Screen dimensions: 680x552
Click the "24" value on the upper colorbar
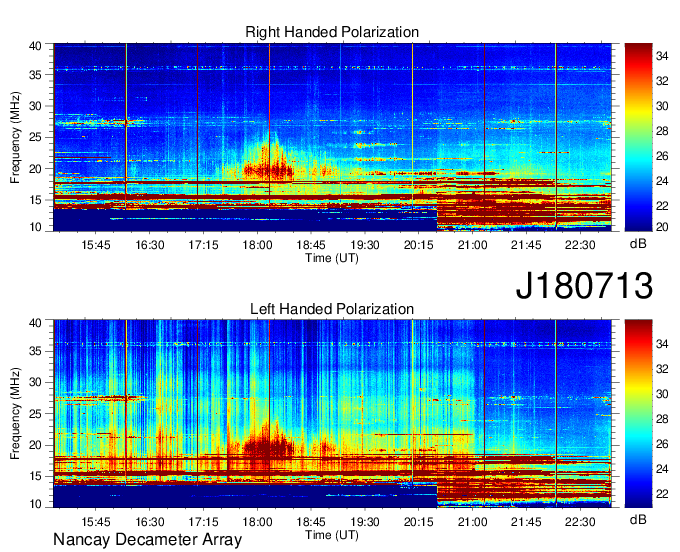tap(662, 181)
